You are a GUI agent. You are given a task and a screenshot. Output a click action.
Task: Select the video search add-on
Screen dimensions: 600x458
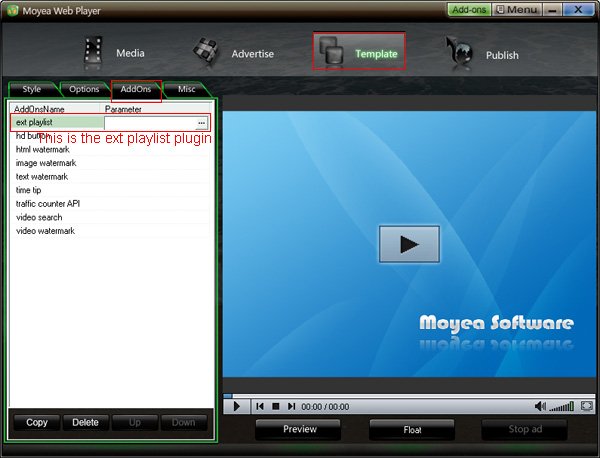[x=110, y=217]
